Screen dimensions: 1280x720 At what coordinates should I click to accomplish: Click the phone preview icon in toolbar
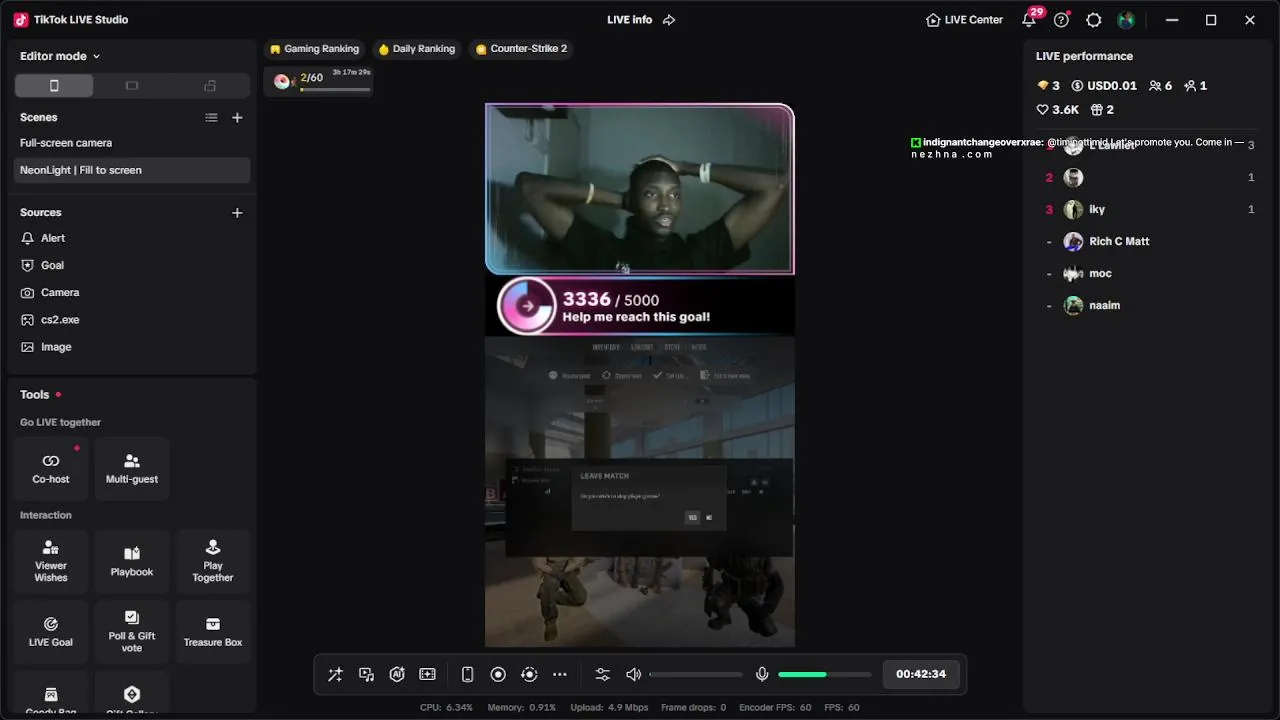467,674
